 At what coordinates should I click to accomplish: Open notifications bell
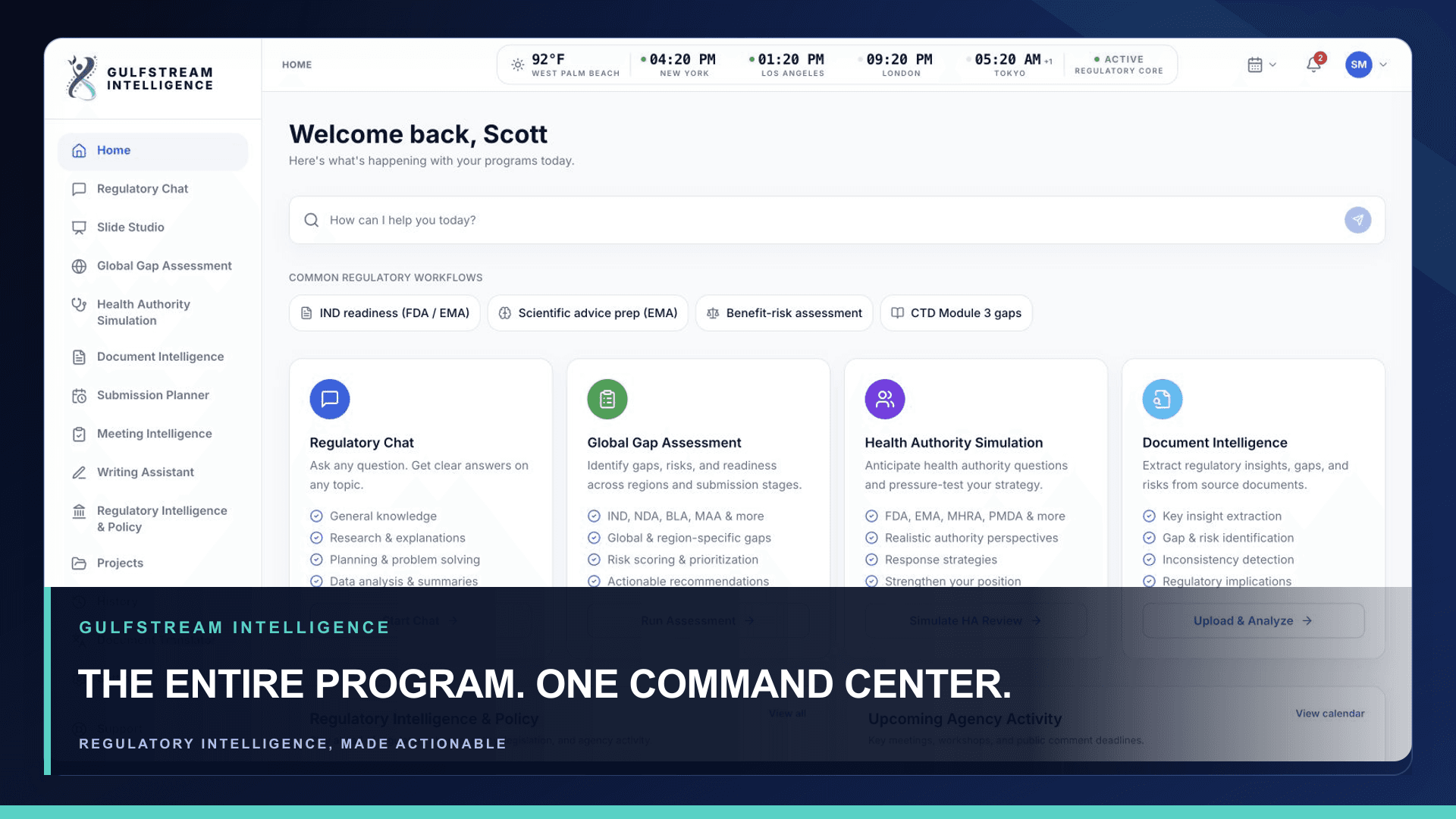click(1314, 64)
